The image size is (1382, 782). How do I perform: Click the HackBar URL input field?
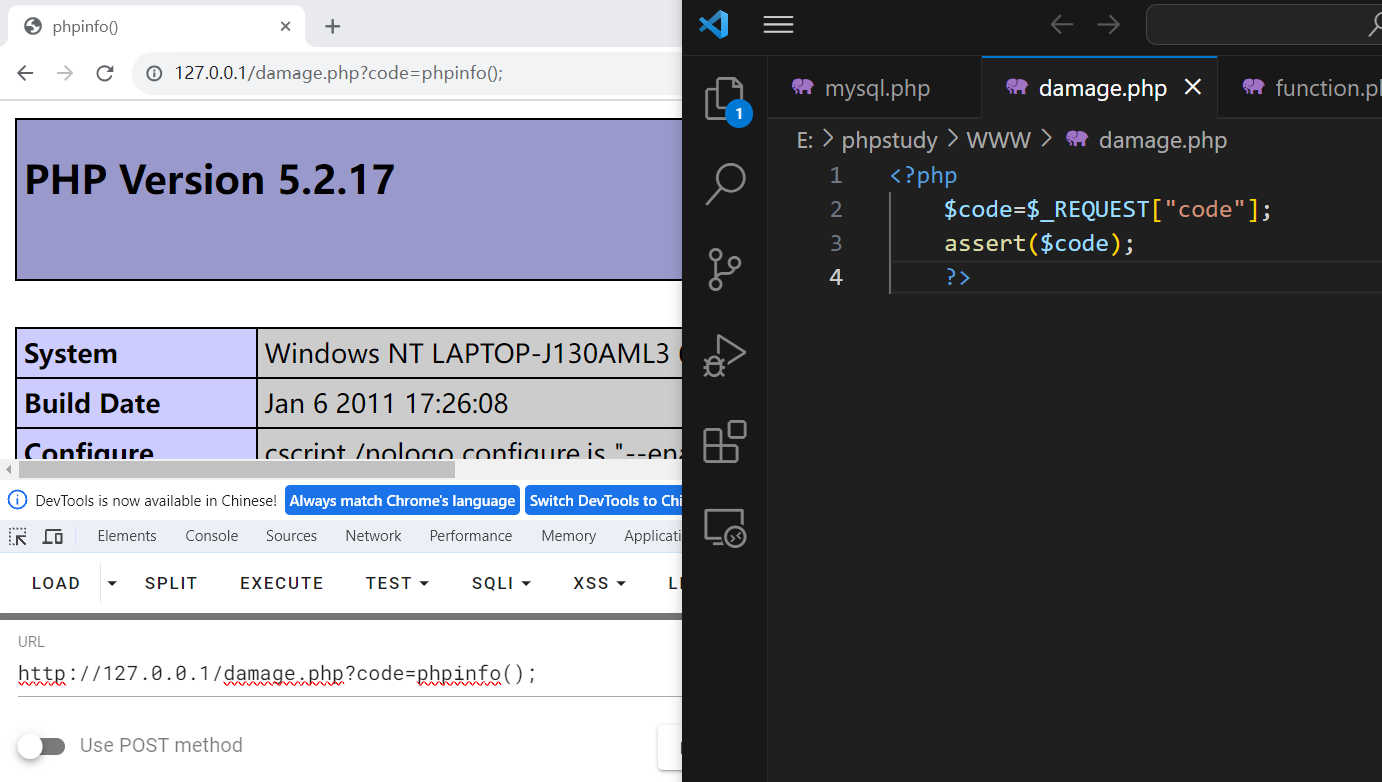[x=349, y=674]
